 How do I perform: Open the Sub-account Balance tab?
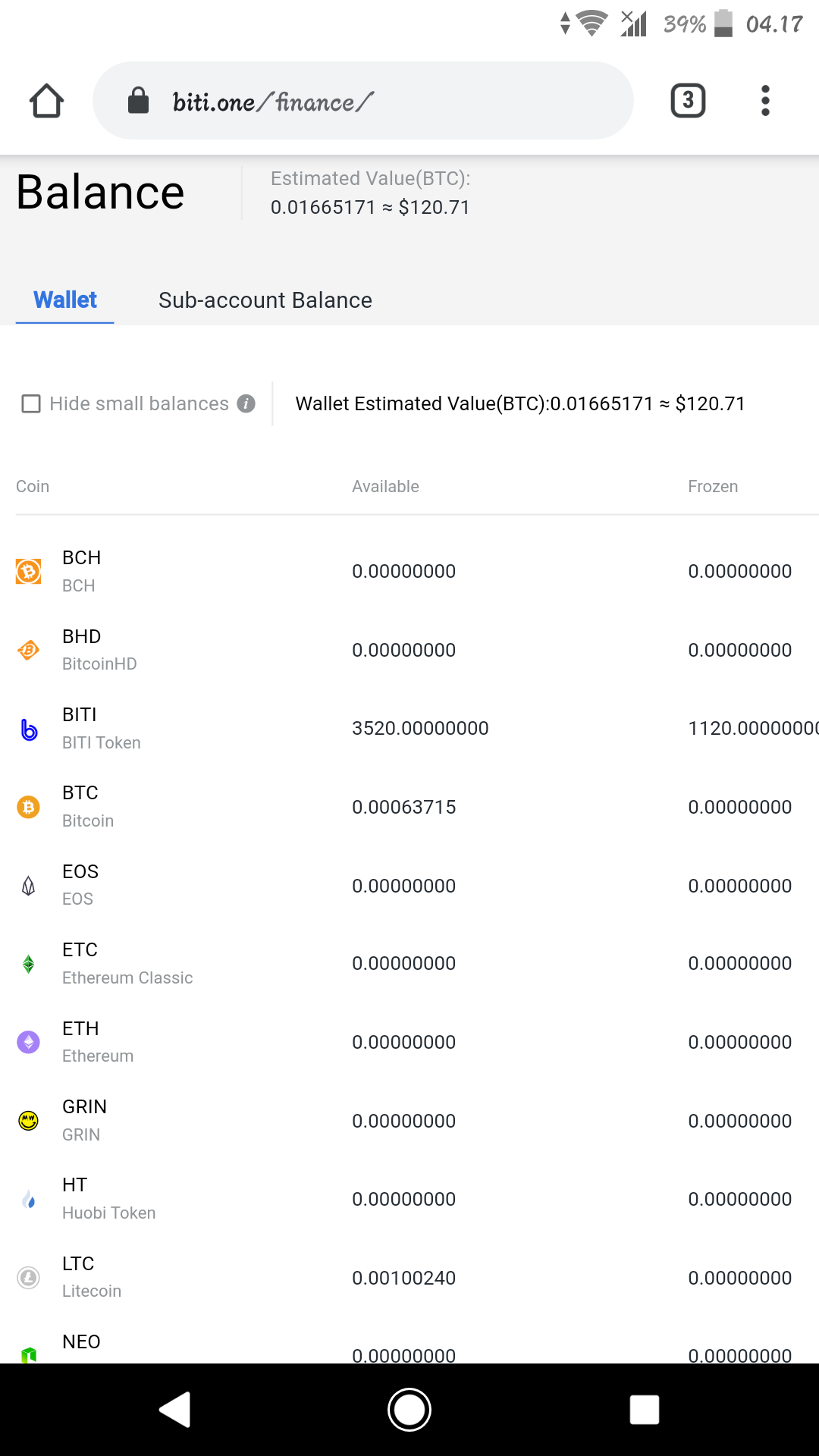(x=265, y=300)
